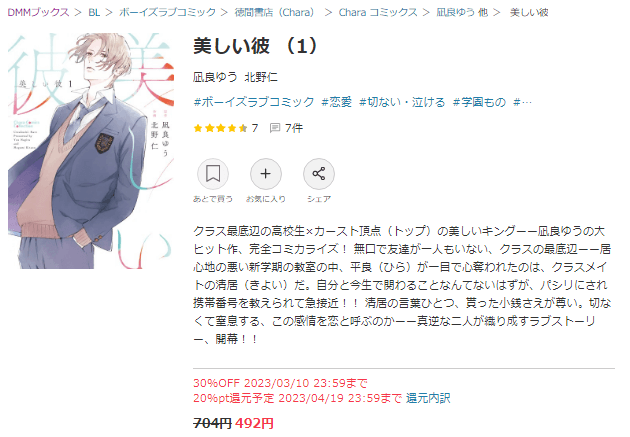Click 凪良ゆう 他 breadcrumb link

pos(462,12)
